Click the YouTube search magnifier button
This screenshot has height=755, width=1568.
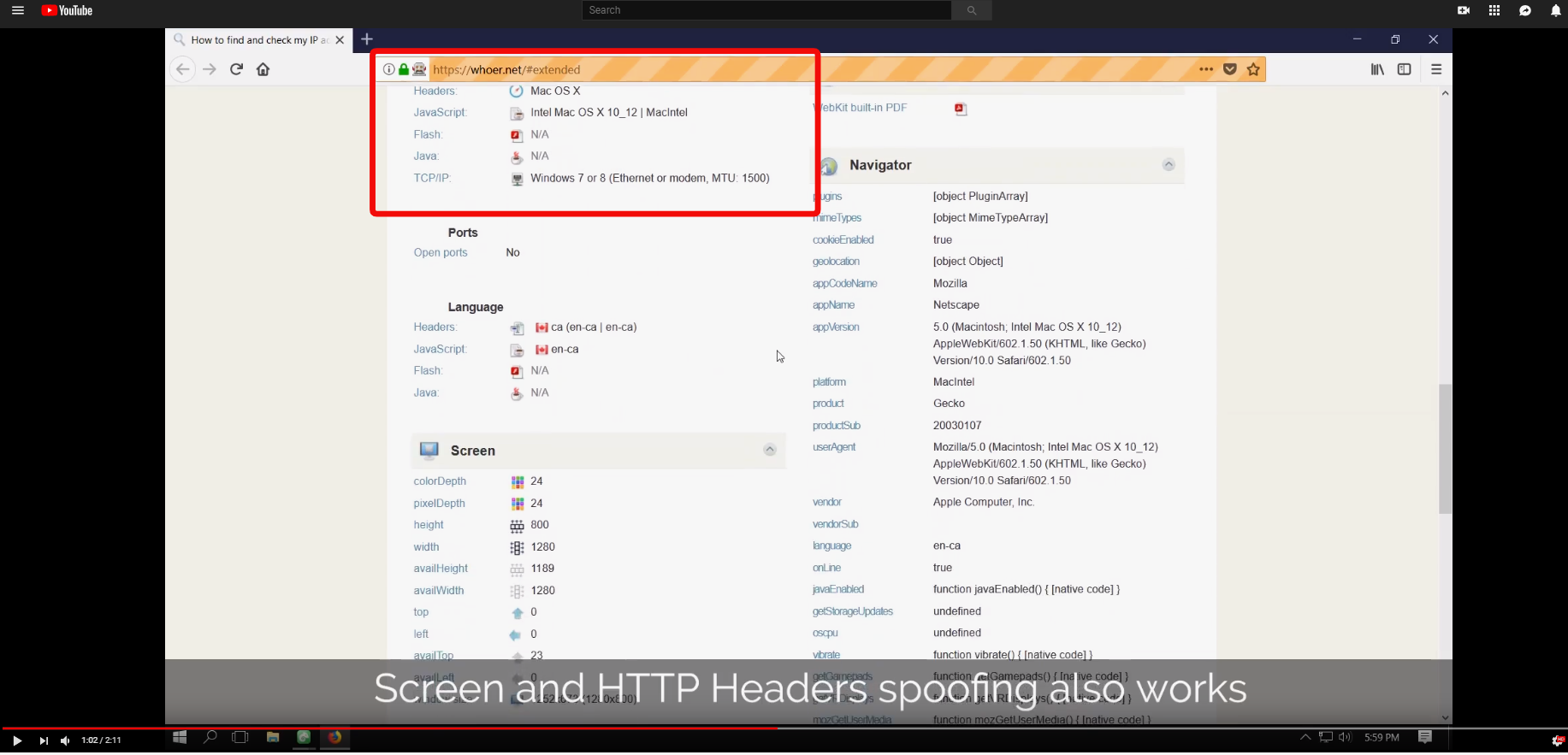972,10
